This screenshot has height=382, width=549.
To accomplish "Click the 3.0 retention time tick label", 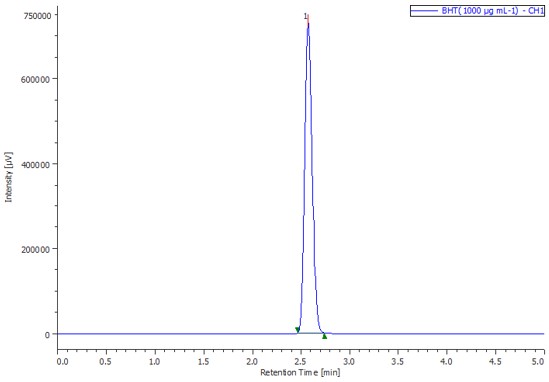I will [x=349, y=362].
